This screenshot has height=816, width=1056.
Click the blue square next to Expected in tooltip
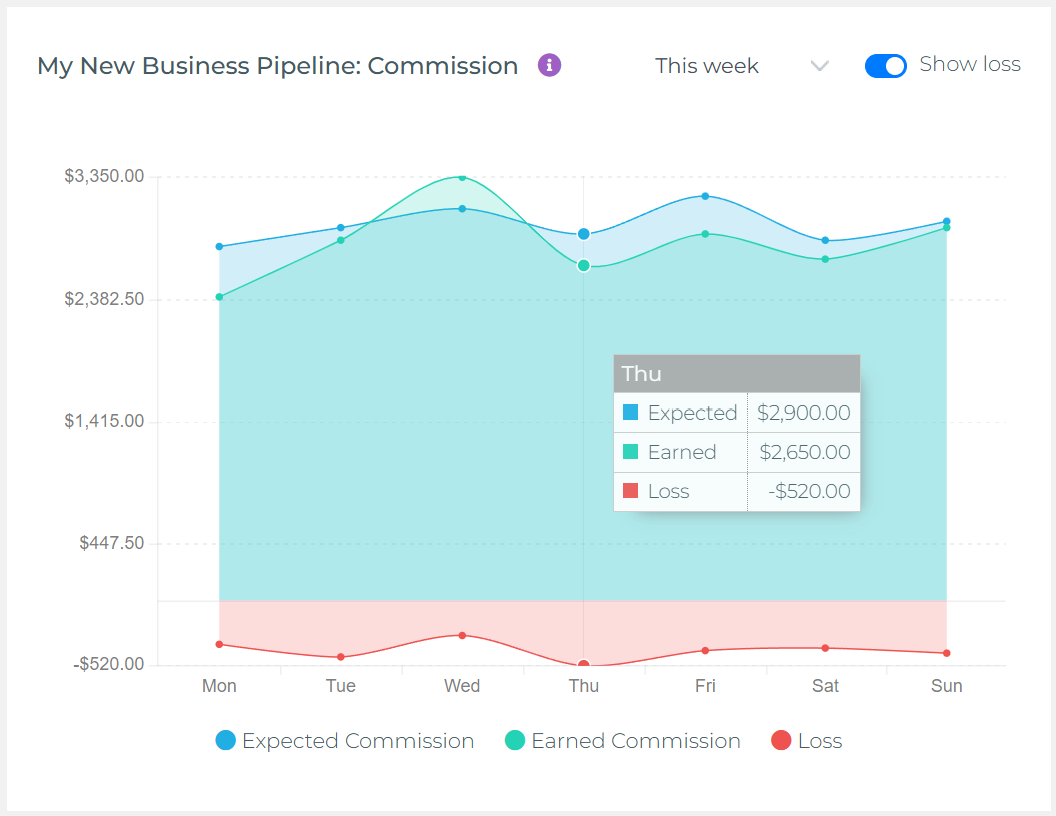[x=630, y=412]
